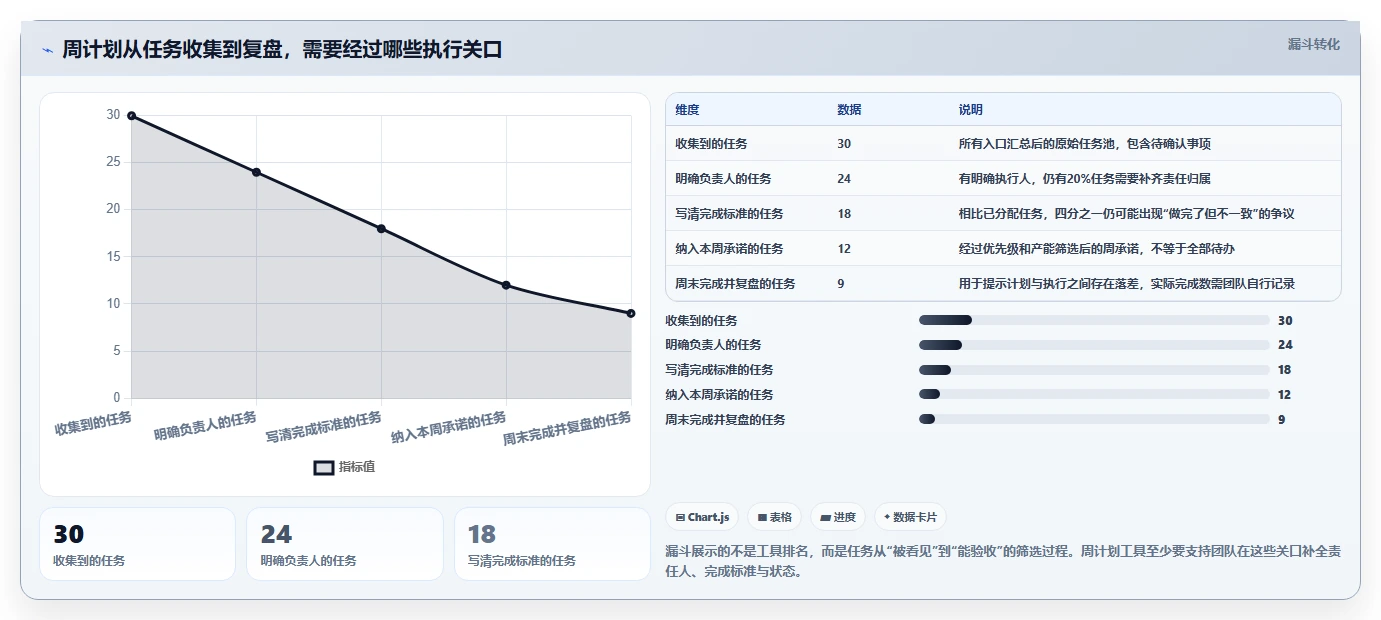Click the 写清完成标准的任务 progress bar

coord(1094,370)
